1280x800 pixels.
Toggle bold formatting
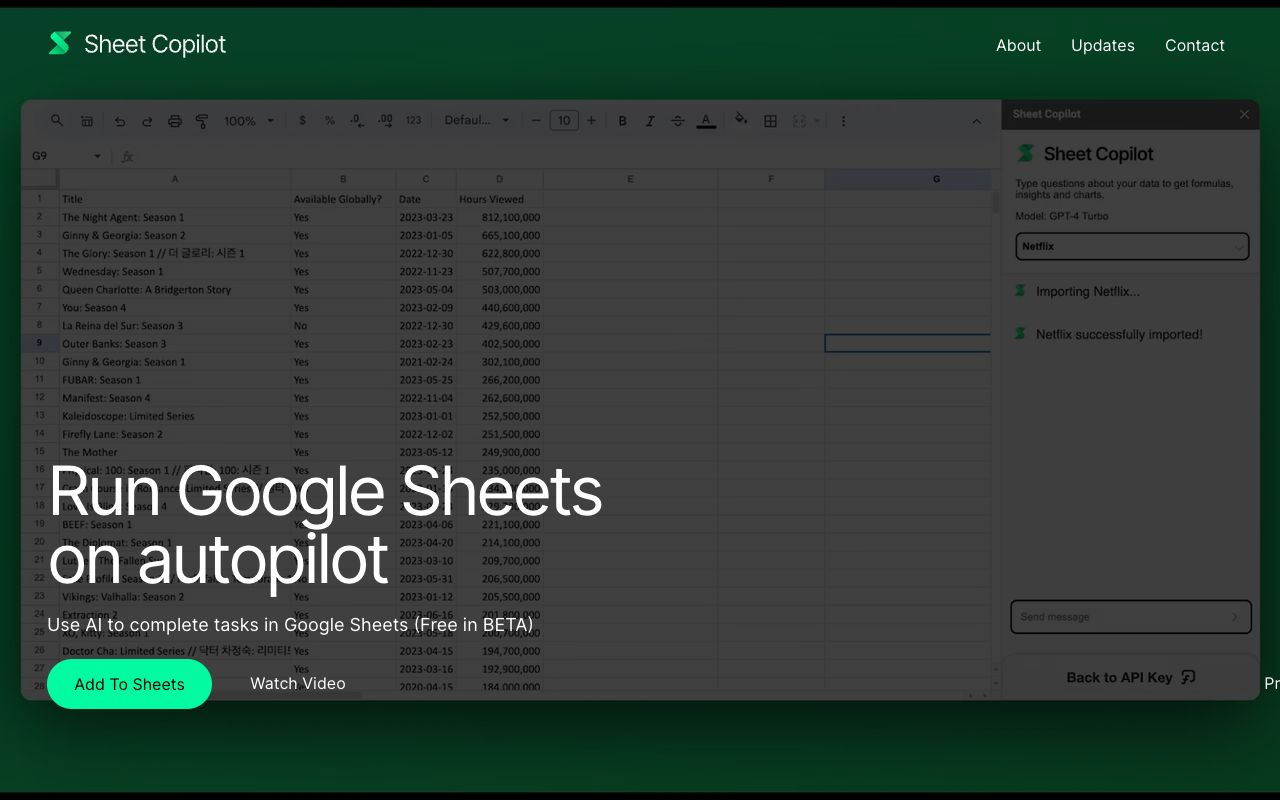(x=622, y=121)
